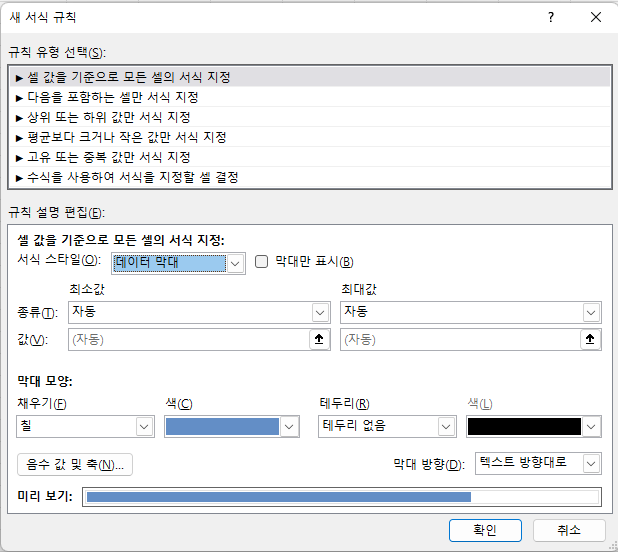This screenshot has height=552, width=618.
Task: Select rule type 수식을 사용하여 서식을 지정할 셀 결정
Action: tap(310, 177)
